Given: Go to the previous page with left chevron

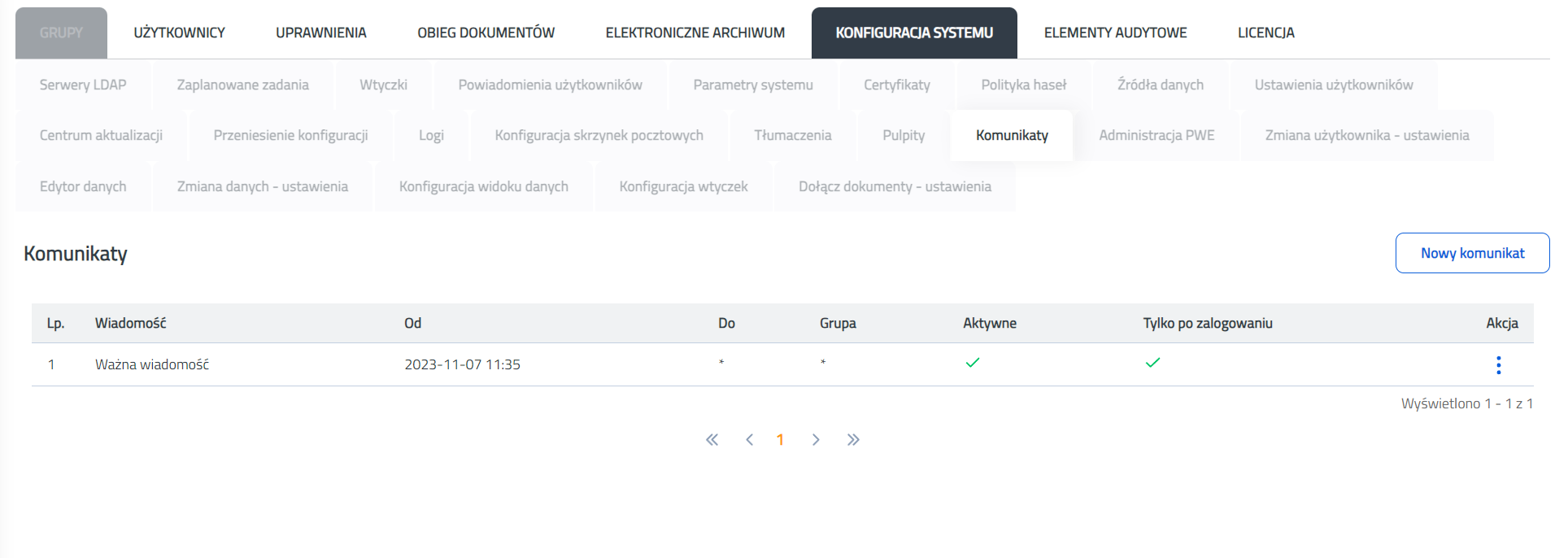Looking at the screenshot, I should coord(749,440).
